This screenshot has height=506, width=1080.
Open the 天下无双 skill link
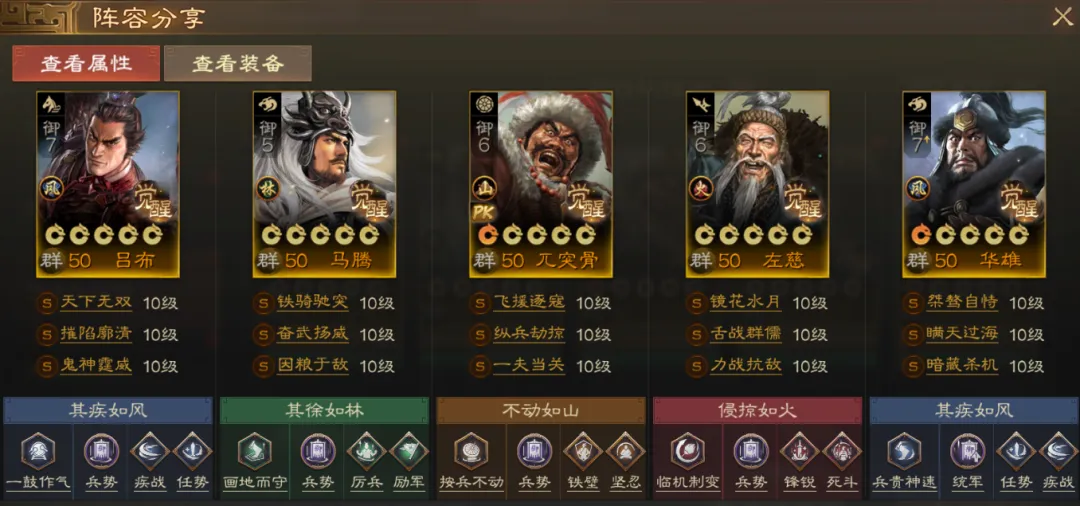tap(96, 303)
